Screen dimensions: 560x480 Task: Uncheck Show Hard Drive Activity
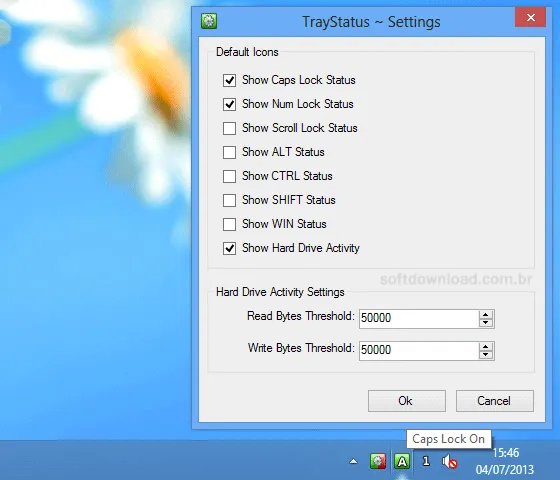click(x=229, y=248)
